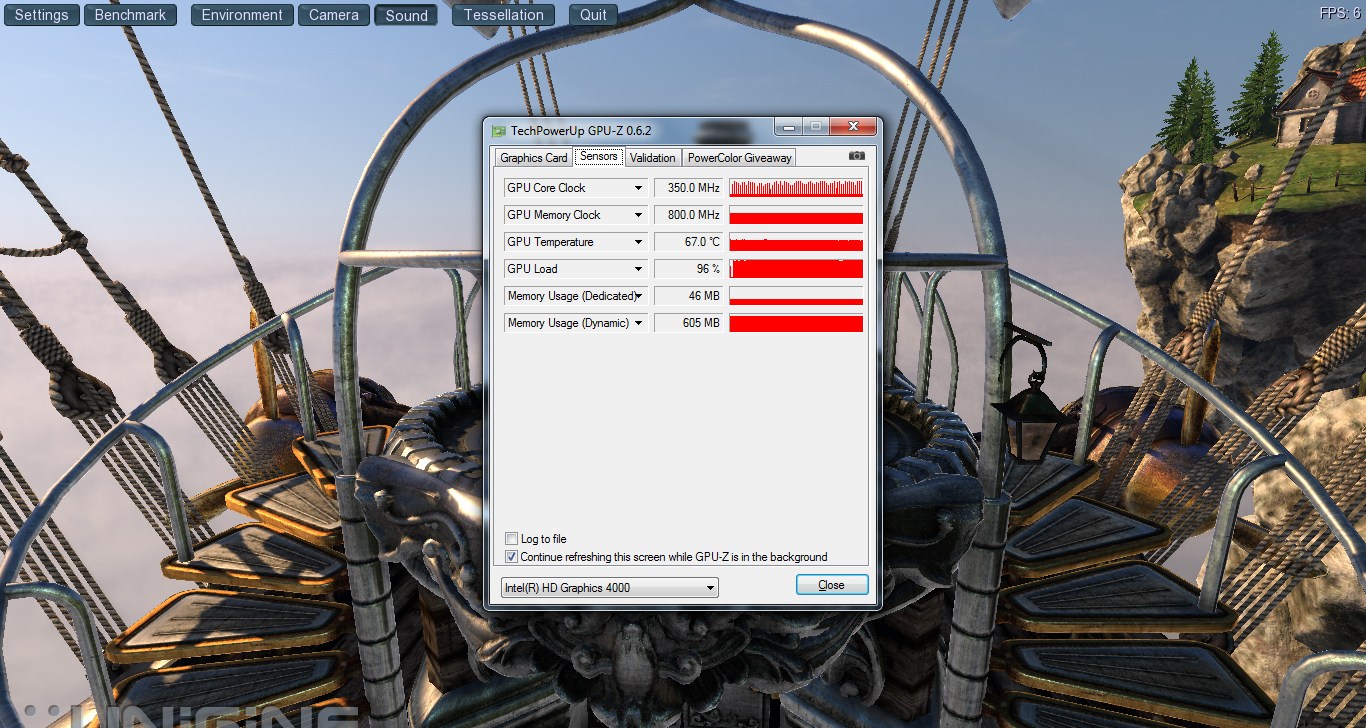Open the PowerColor Giveaway tab

739,158
